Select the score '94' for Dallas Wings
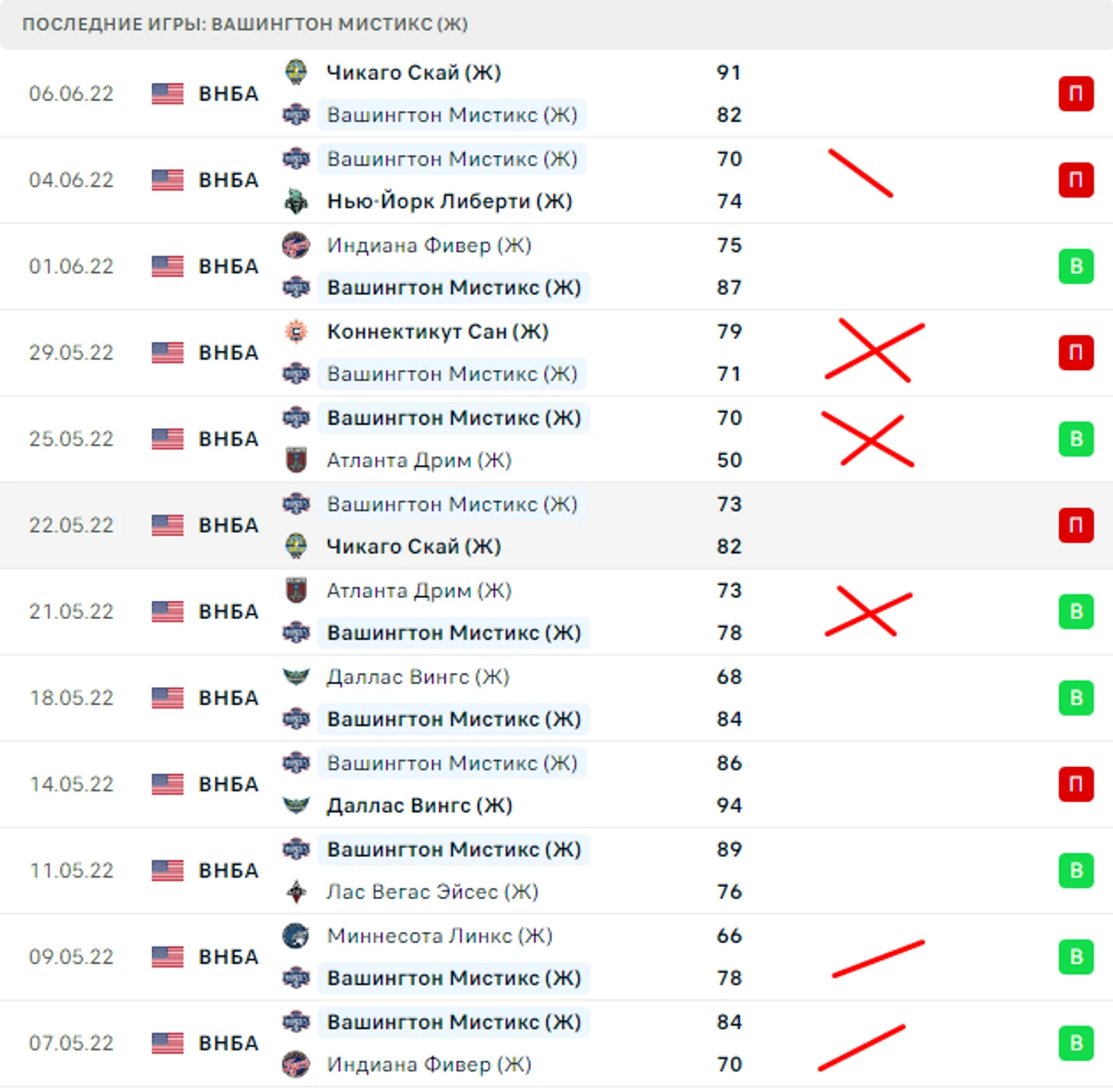The image size is (1113, 1092). pyautogui.click(x=729, y=806)
